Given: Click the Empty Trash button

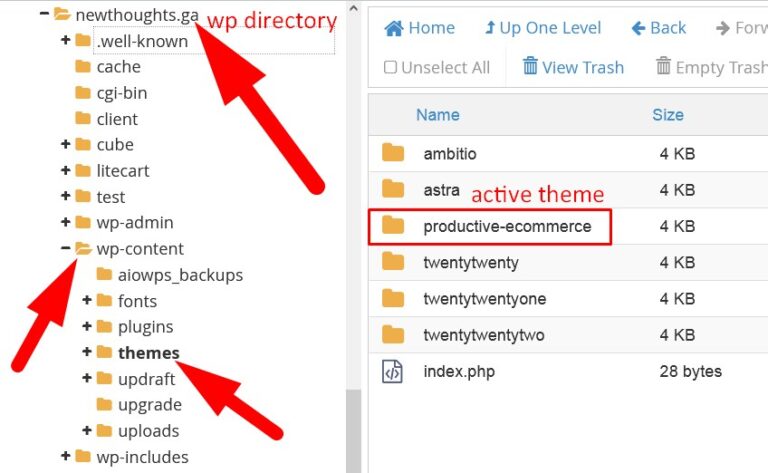Looking at the screenshot, I should click(711, 67).
